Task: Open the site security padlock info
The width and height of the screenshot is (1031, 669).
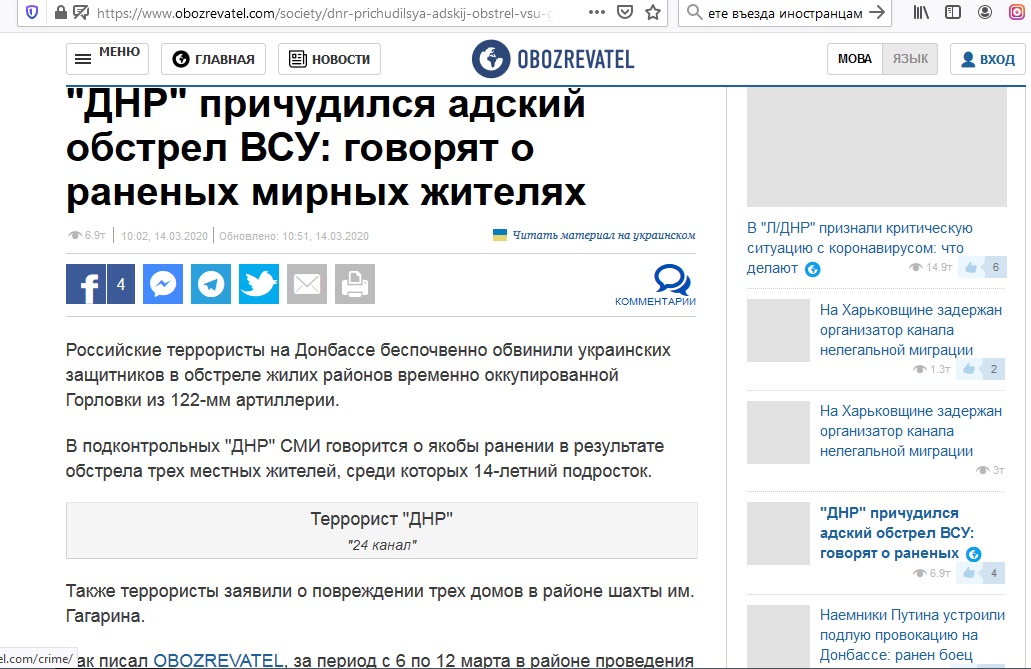Action: [x=60, y=12]
